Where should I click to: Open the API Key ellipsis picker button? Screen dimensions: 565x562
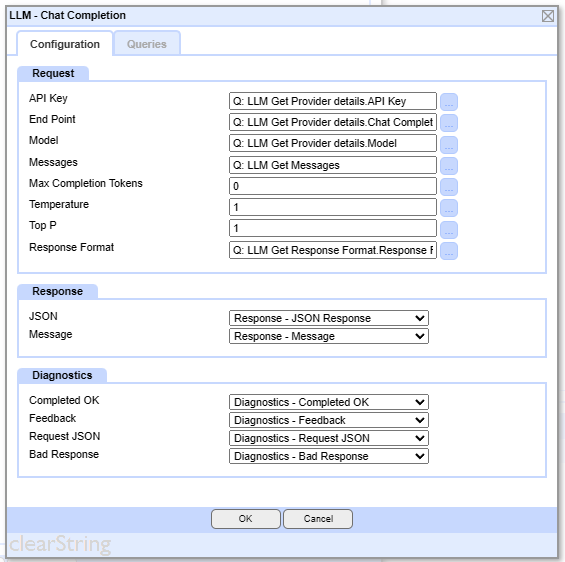coord(449,102)
